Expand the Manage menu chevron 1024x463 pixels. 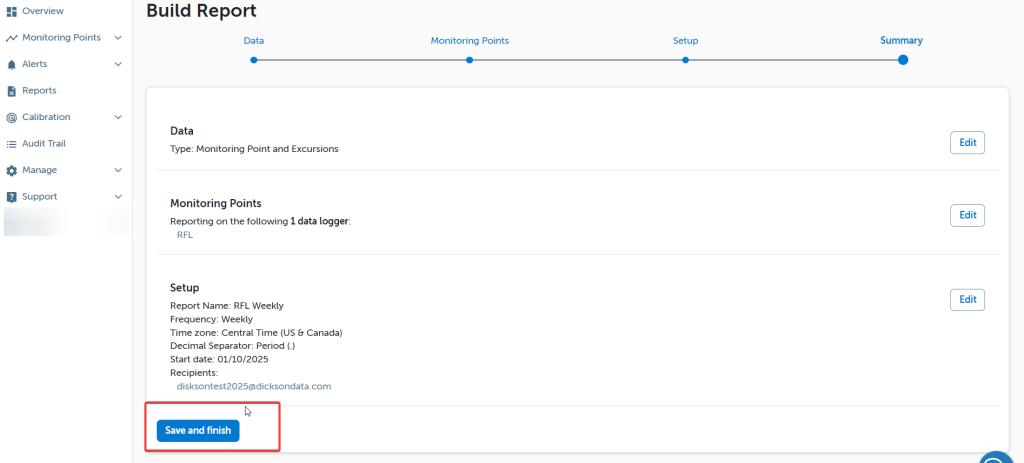(118, 170)
